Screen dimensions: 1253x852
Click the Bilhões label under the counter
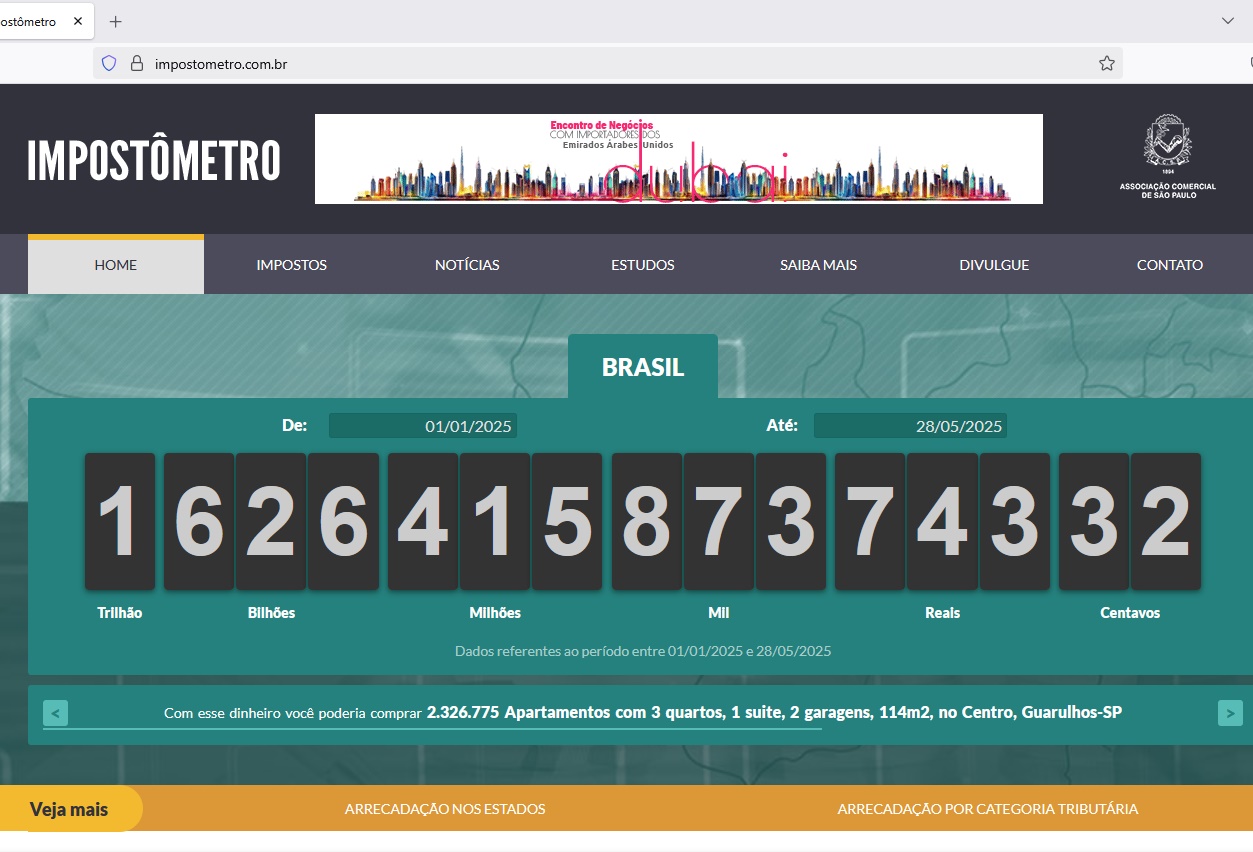272,613
